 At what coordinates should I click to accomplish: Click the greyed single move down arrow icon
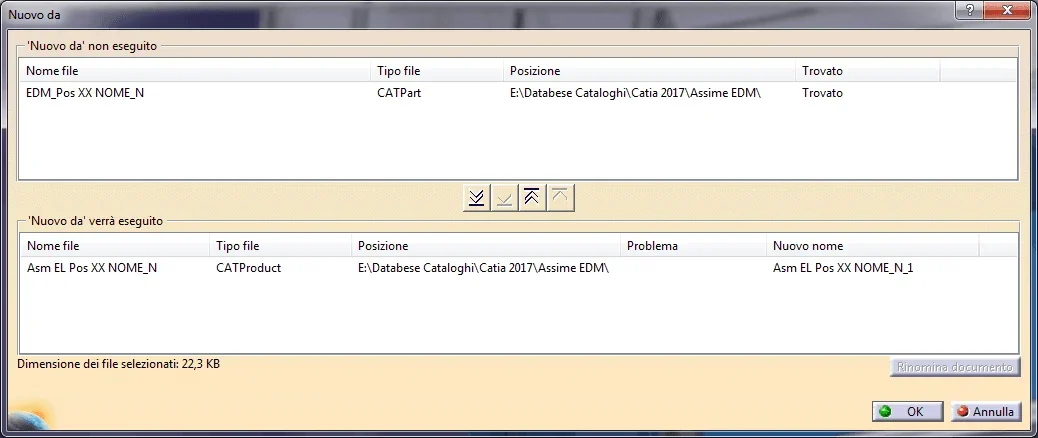(505, 198)
